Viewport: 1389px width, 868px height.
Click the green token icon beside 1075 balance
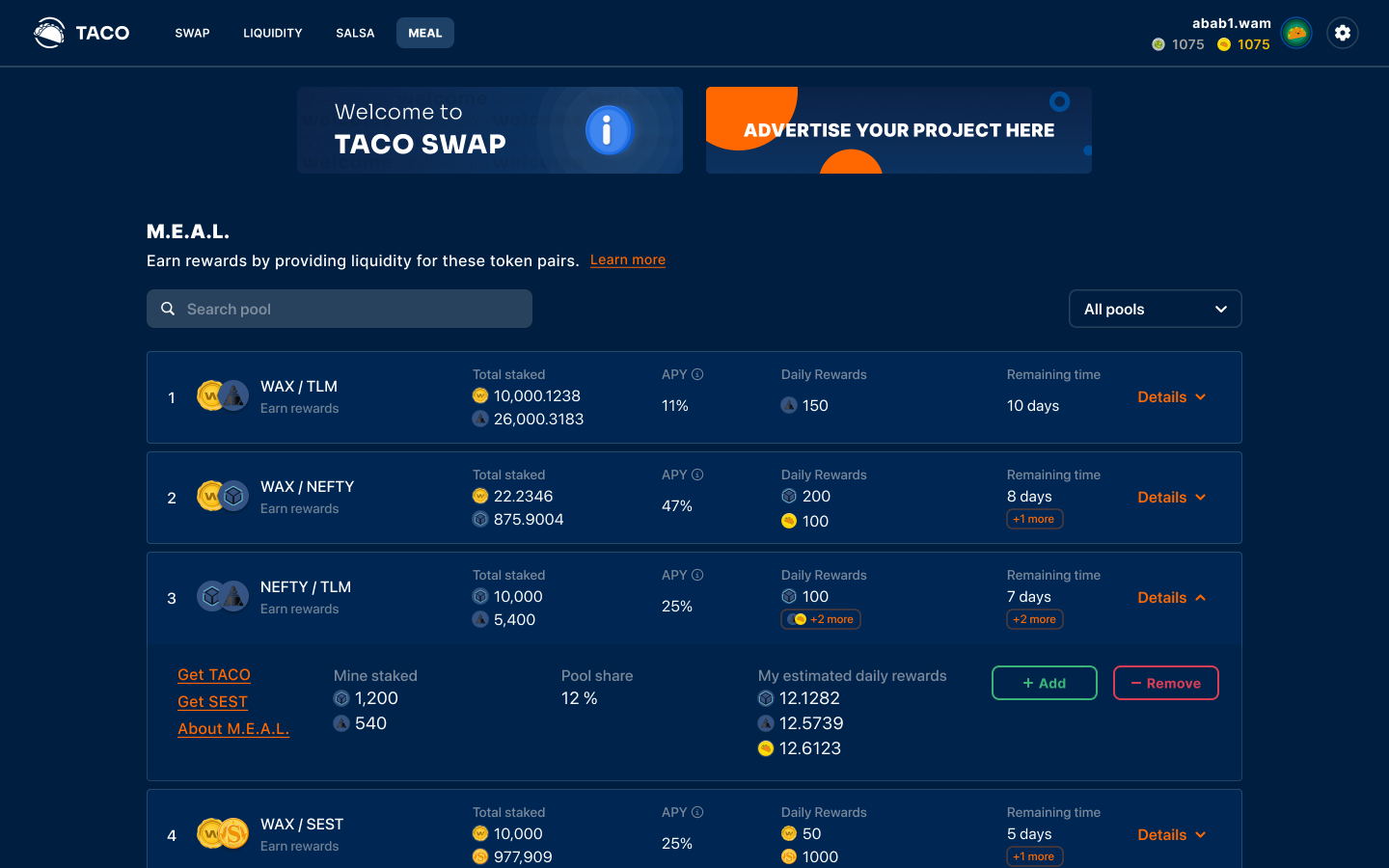coord(1158,44)
